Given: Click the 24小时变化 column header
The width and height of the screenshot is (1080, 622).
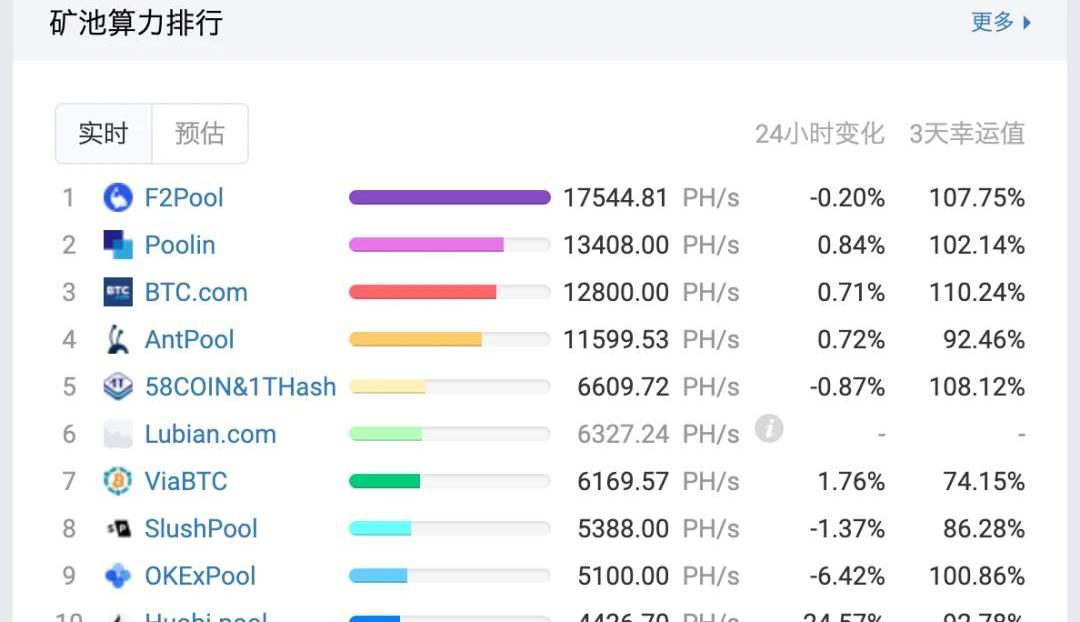Looking at the screenshot, I should 819,134.
